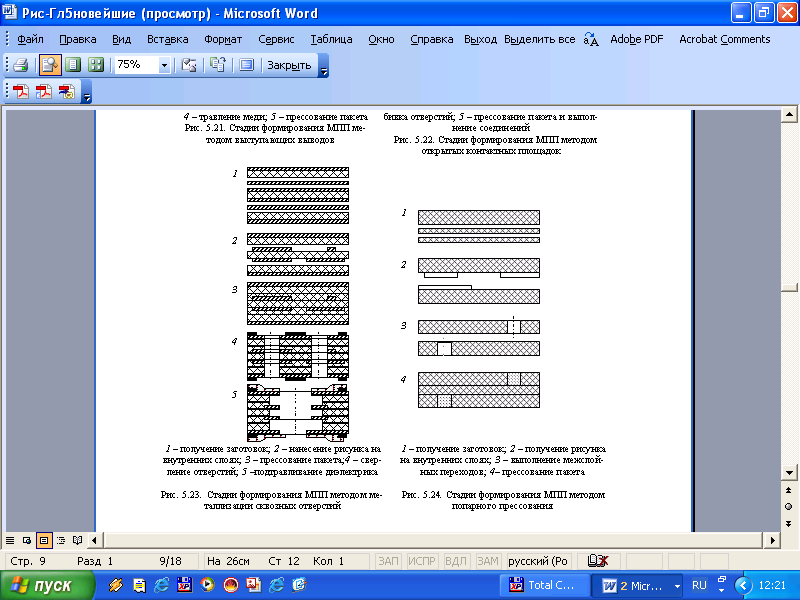800x600 pixels.
Task: Open the Правка menu
Action: (x=78, y=39)
